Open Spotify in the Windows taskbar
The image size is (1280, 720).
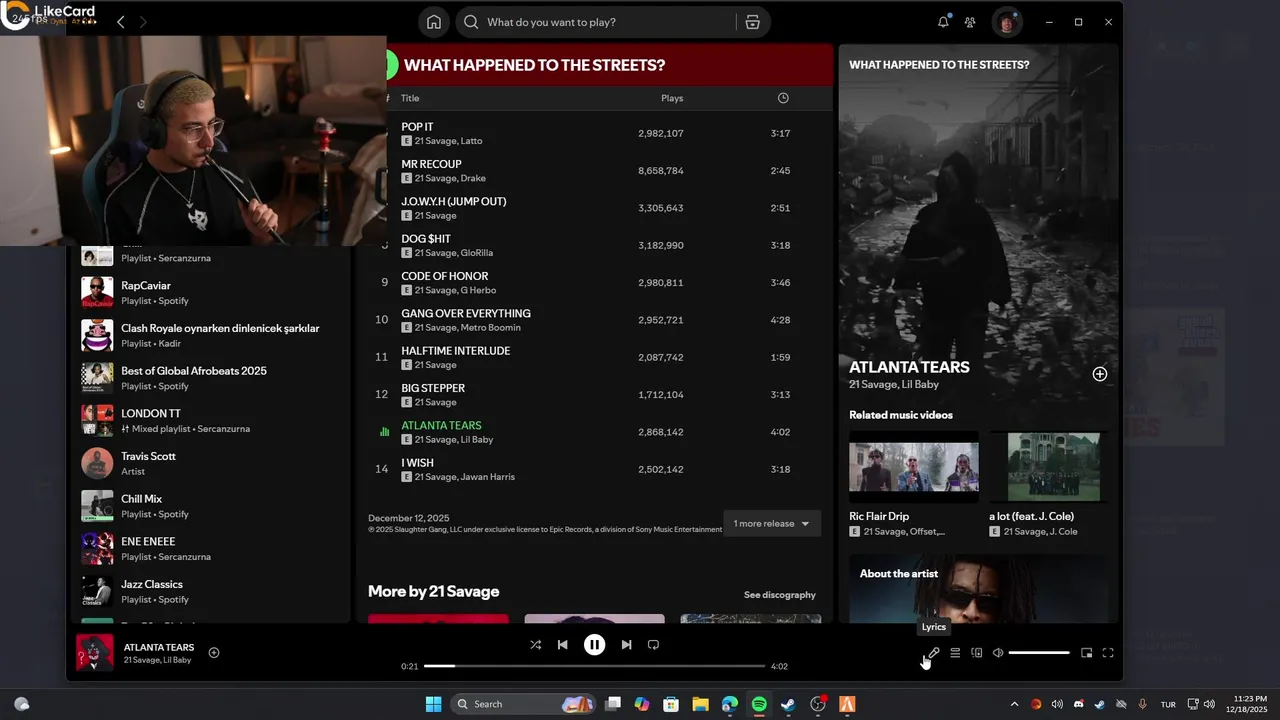click(x=759, y=704)
